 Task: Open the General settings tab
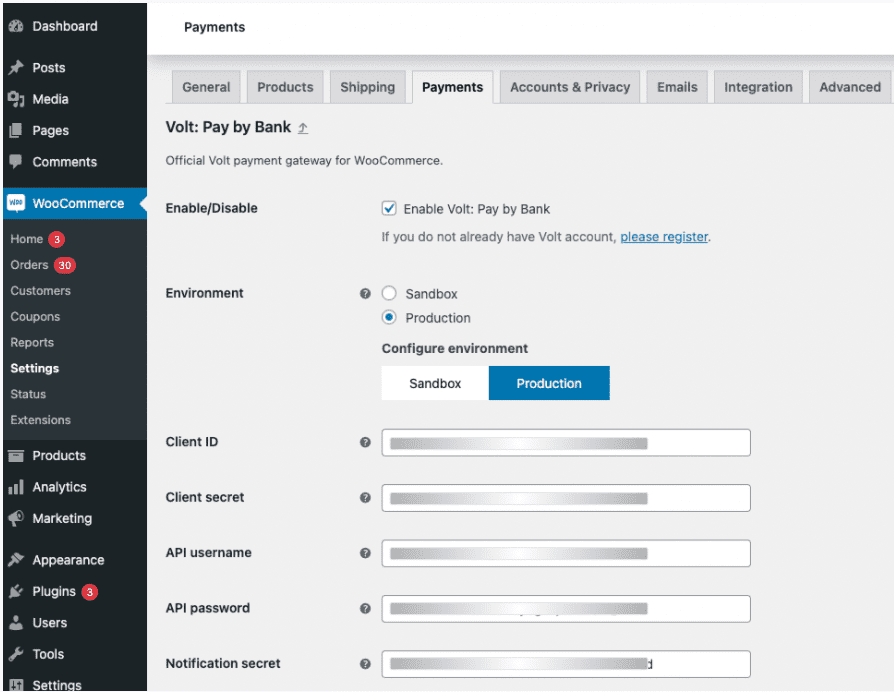(x=206, y=87)
